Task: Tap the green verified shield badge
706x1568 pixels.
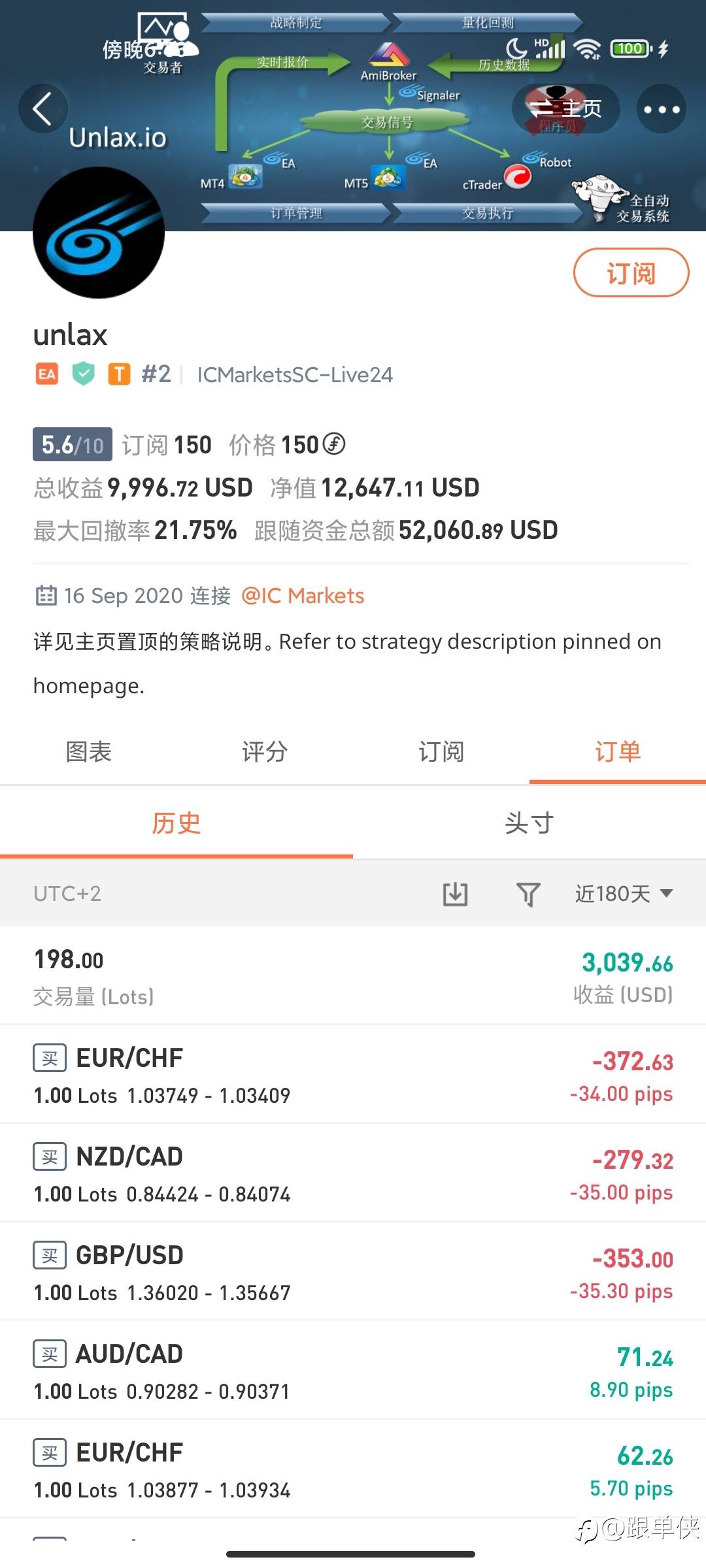Action: click(83, 374)
